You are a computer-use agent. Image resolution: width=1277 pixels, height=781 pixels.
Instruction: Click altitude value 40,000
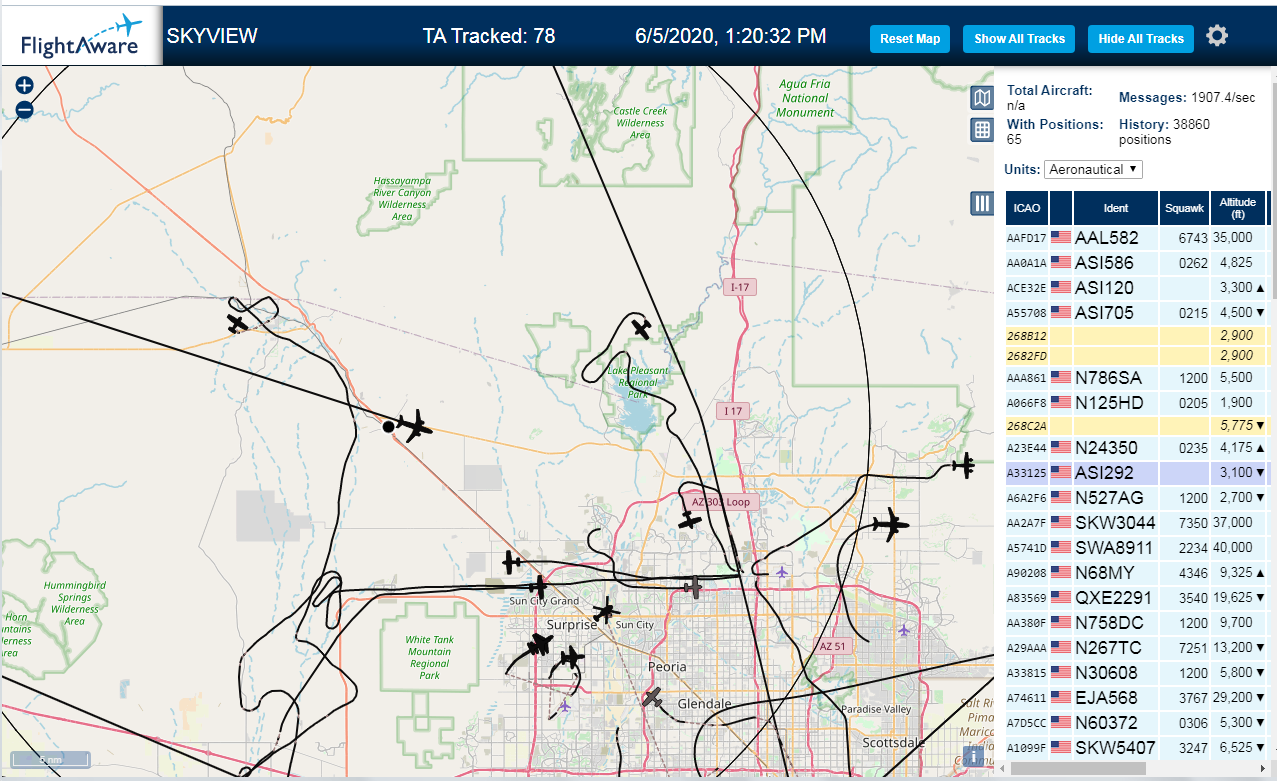(x=1233, y=548)
